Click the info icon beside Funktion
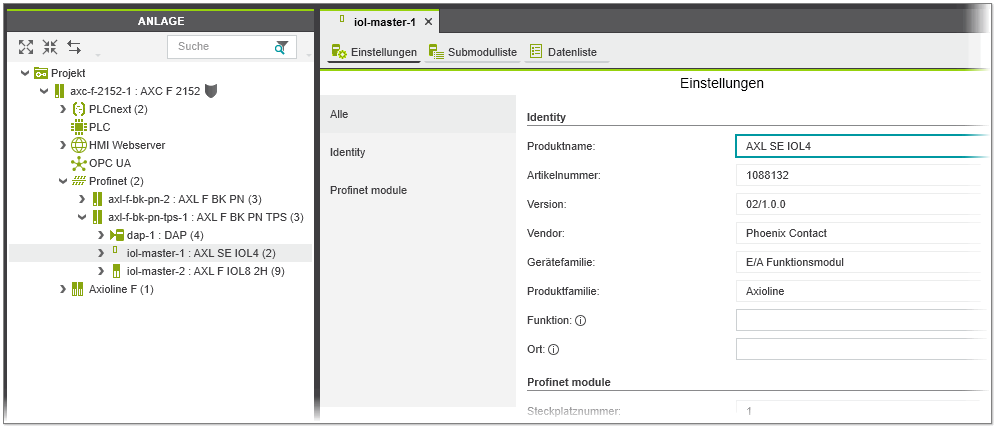996x428 pixels. click(x=580, y=321)
